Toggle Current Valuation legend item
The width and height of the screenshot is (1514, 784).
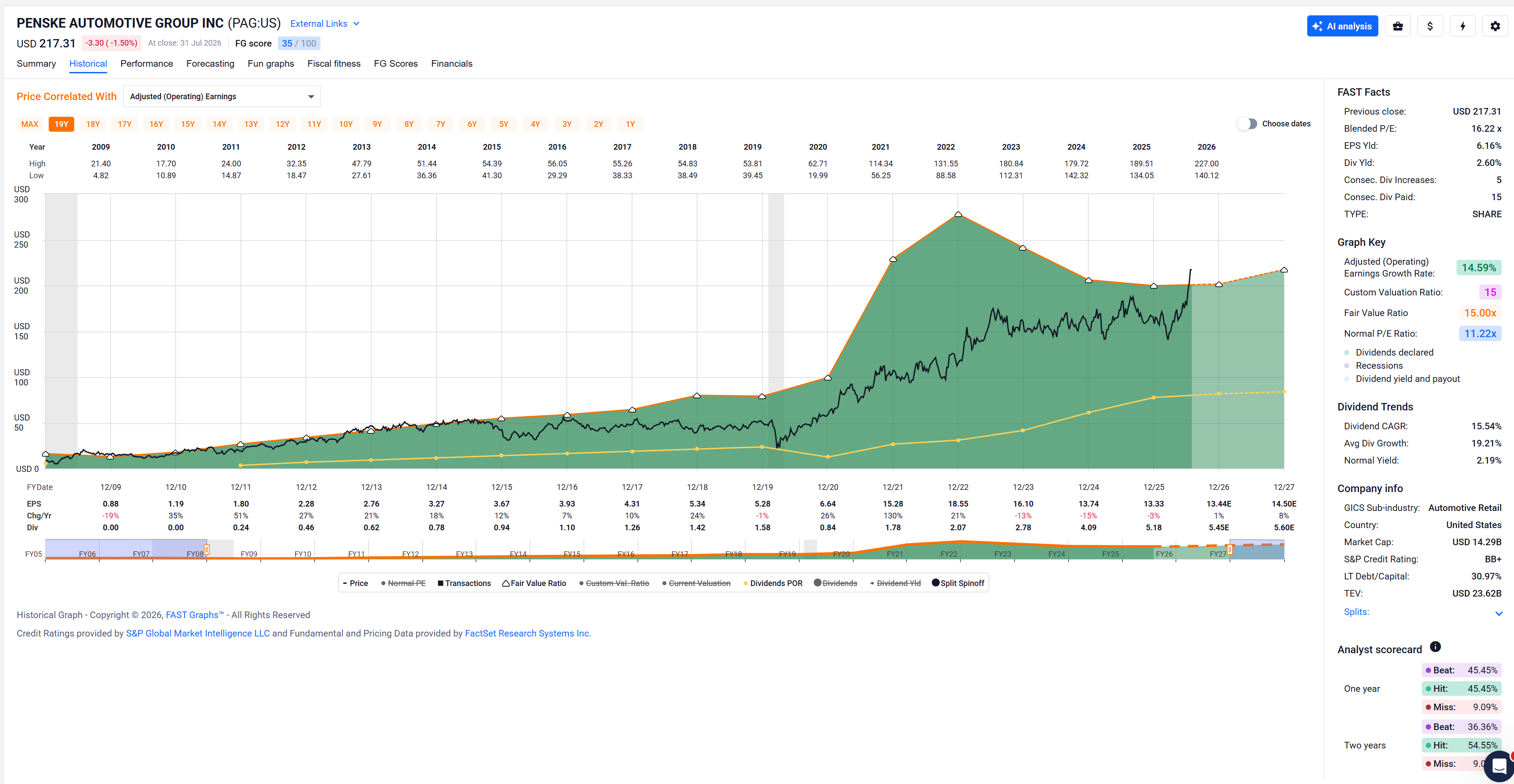[697, 583]
